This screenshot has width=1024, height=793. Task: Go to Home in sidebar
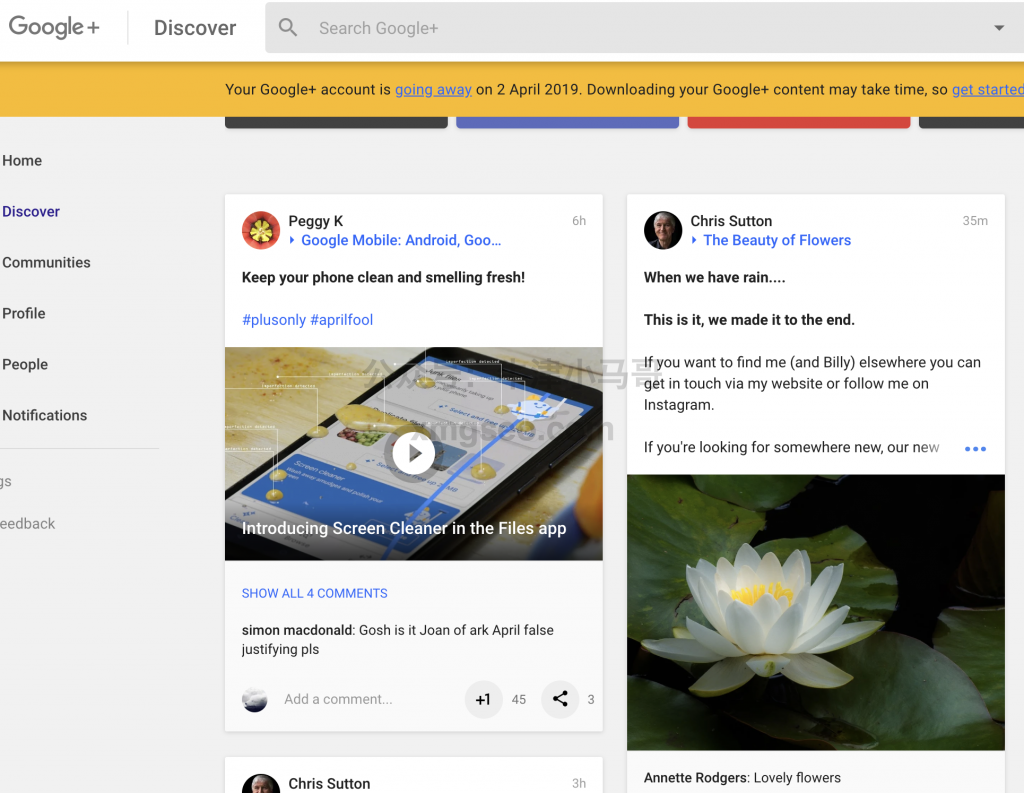tap(22, 161)
